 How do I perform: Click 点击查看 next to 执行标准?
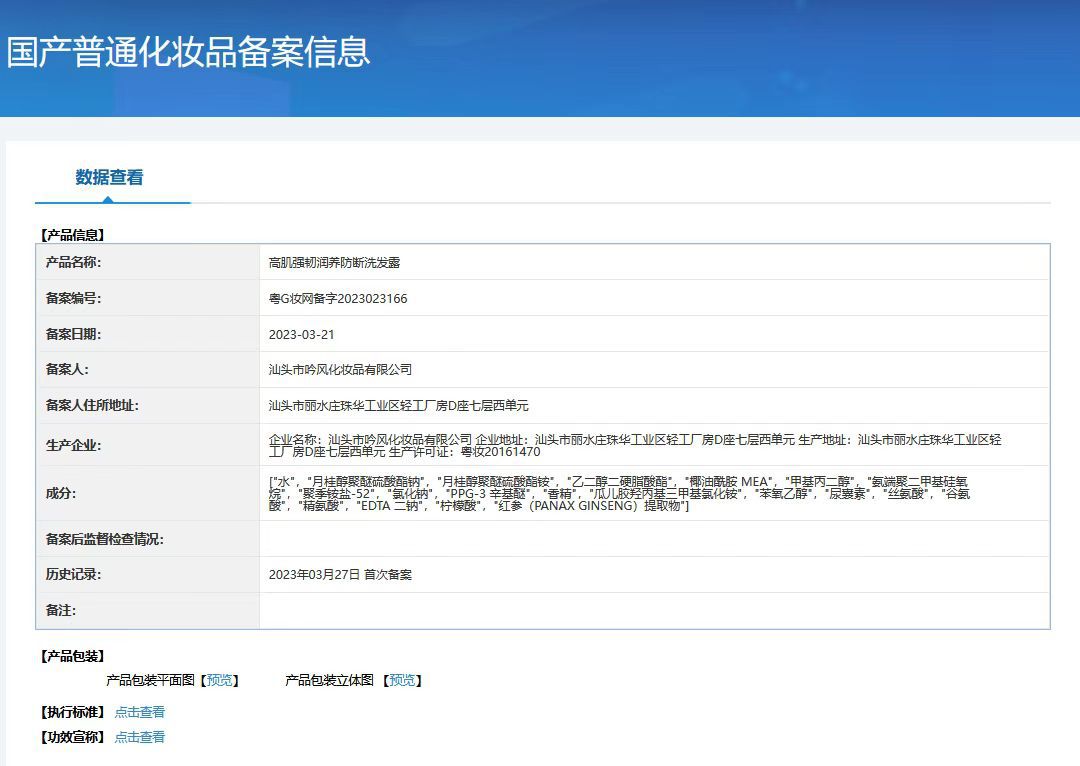pos(140,712)
